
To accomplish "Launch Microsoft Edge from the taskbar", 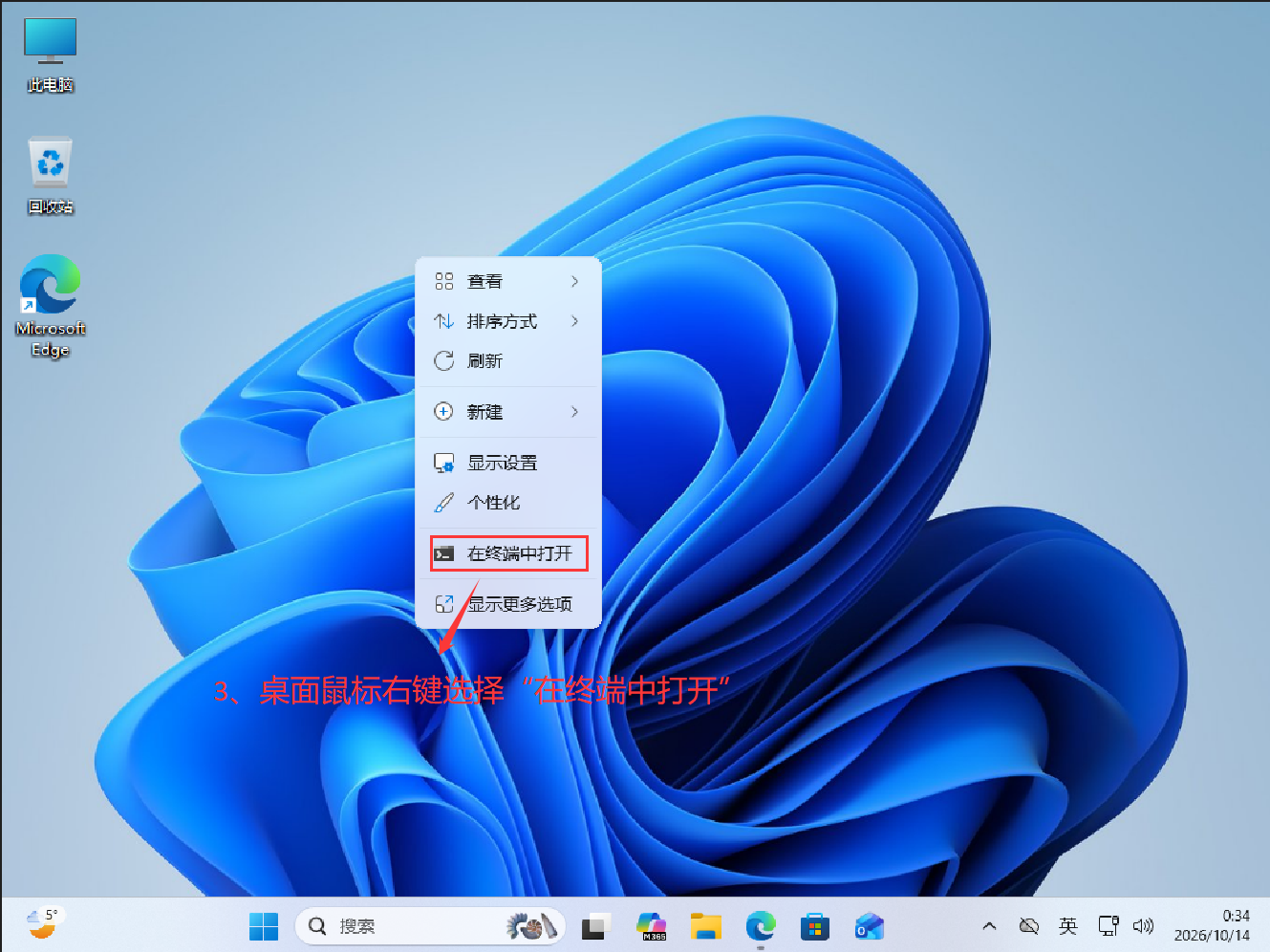I will click(x=761, y=926).
